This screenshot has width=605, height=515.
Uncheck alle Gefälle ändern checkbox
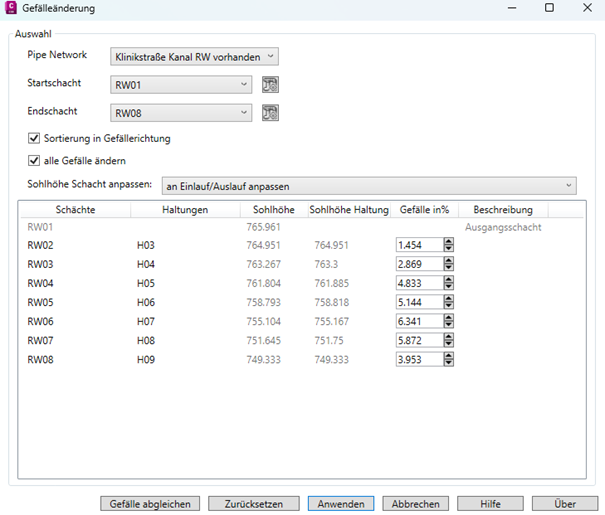click(35, 160)
